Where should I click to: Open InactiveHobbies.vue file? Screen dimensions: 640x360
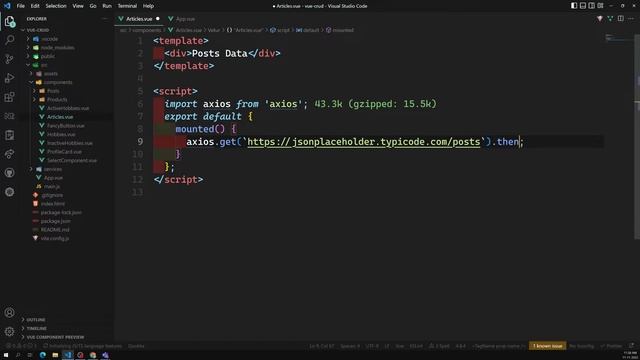coord(70,143)
